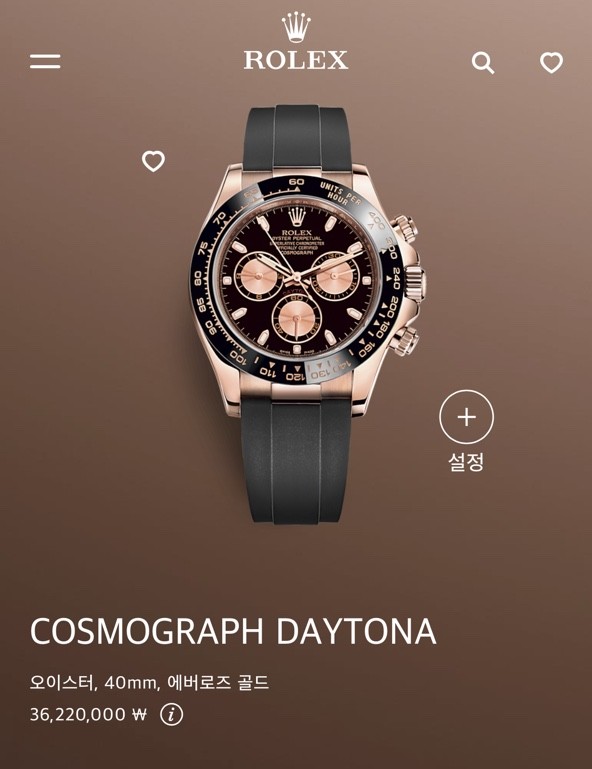Click the bottom chronograph pusher
The width and height of the screenshot is (592, 769).
(405, 339)
